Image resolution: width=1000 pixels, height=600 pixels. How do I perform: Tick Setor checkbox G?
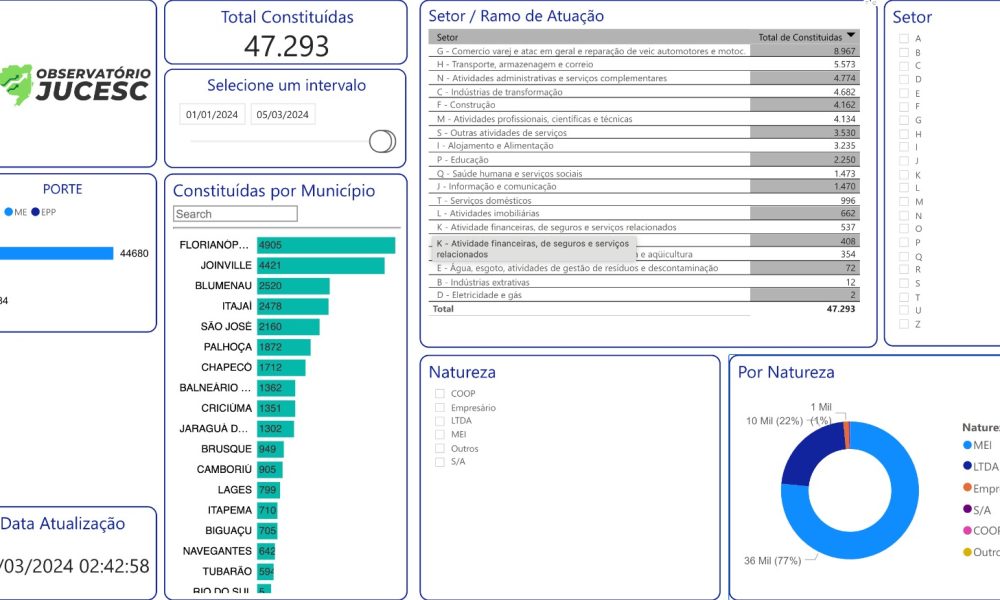904,120
